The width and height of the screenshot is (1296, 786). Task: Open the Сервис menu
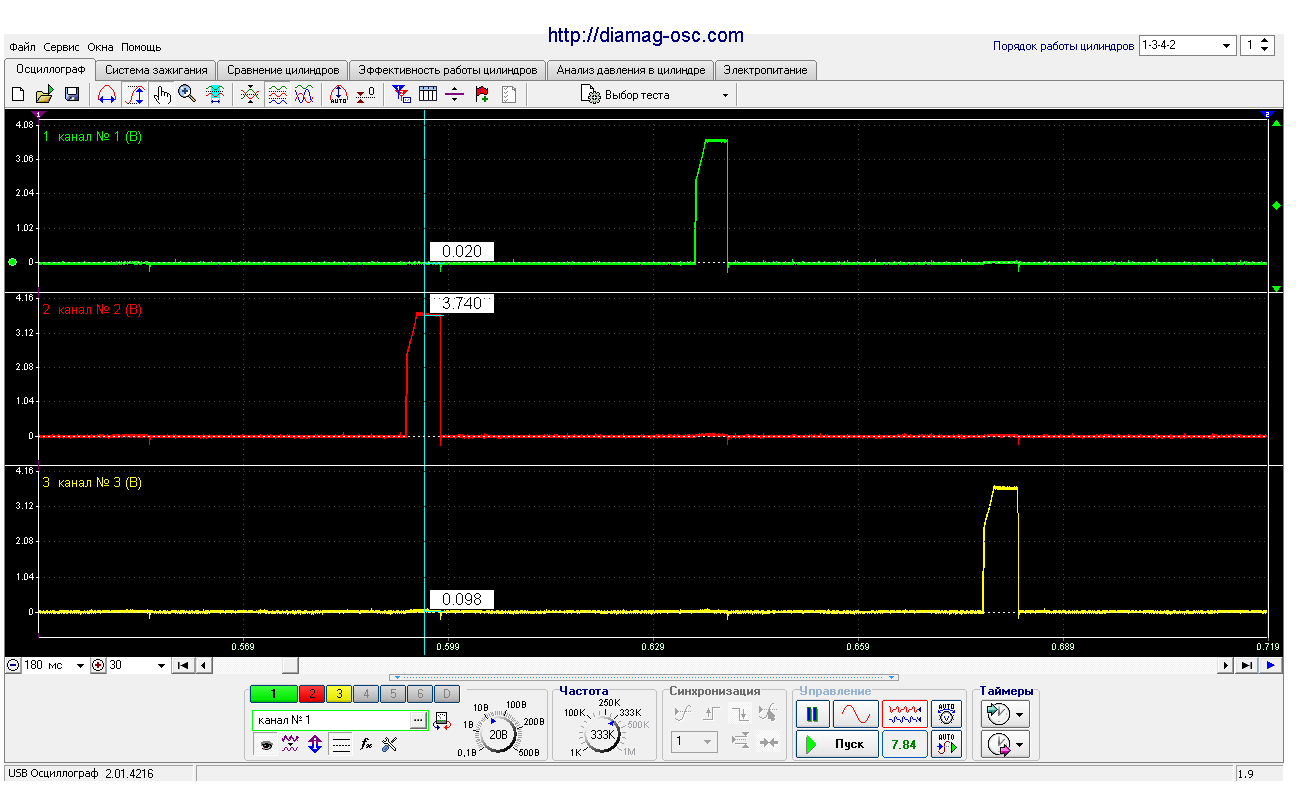[x=62, y=47]
